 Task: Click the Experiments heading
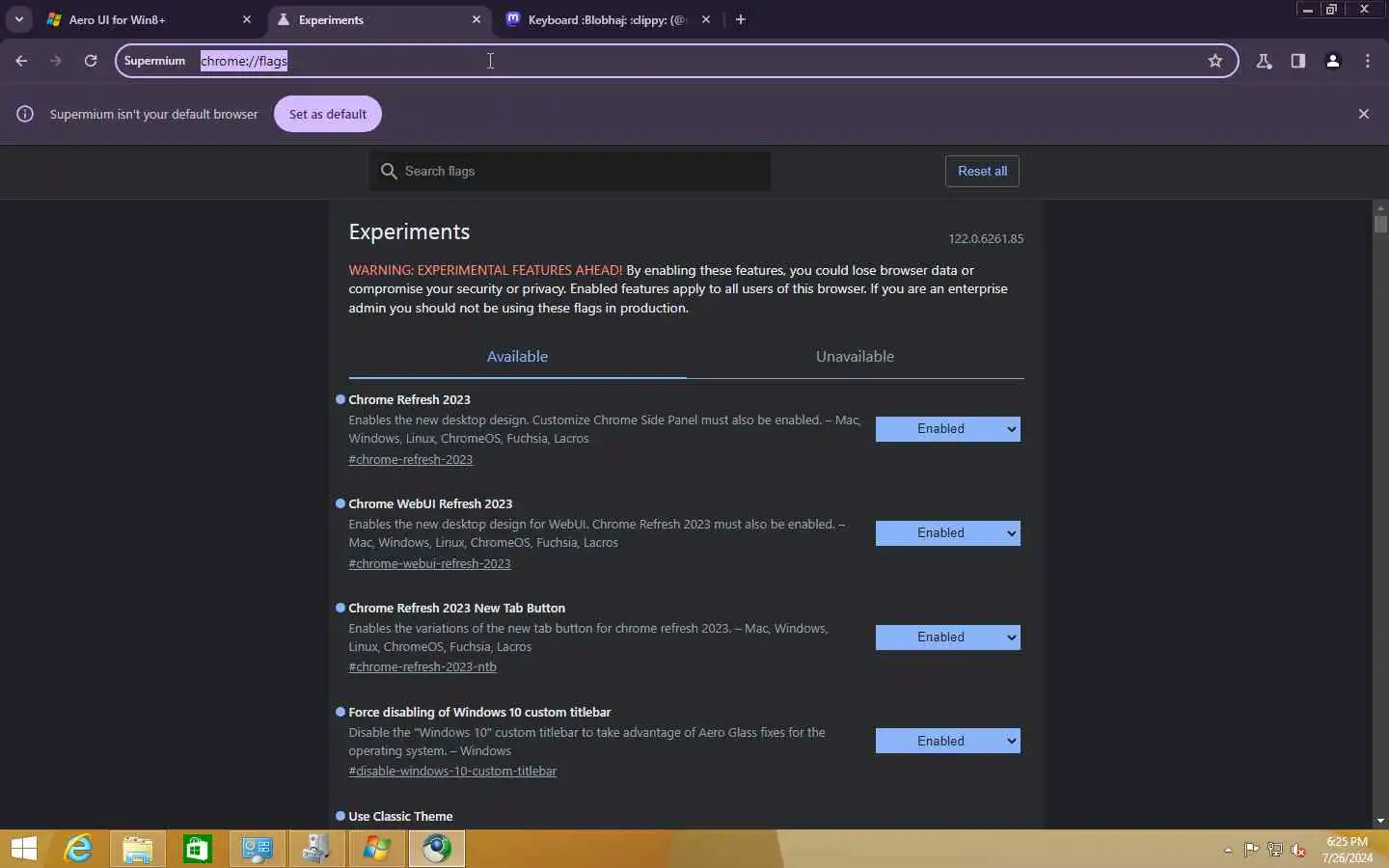[409, 232]
